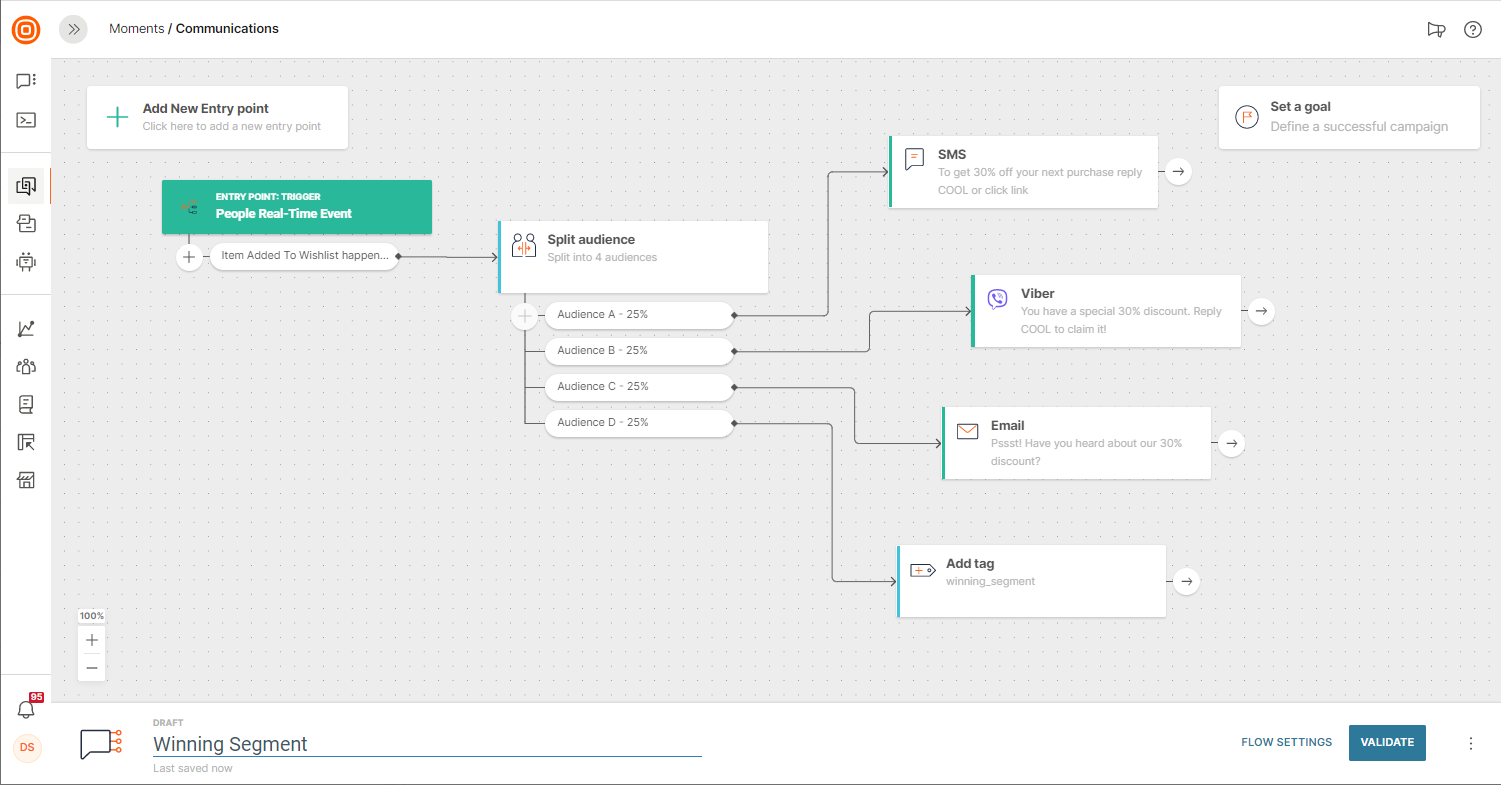The height and width of the screenshot is (785, 1501).
Task: Click the megaphone announcements icon
Action: 1436,29
